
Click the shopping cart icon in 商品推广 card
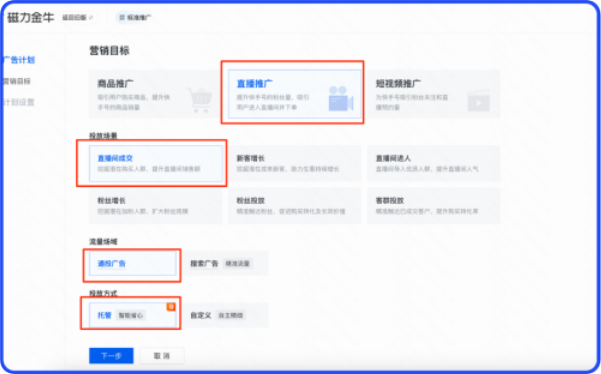tap(200, 100)
